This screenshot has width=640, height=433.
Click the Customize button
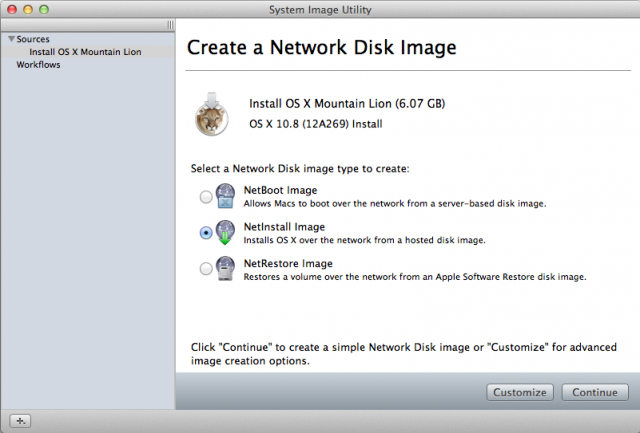[520, 392]
